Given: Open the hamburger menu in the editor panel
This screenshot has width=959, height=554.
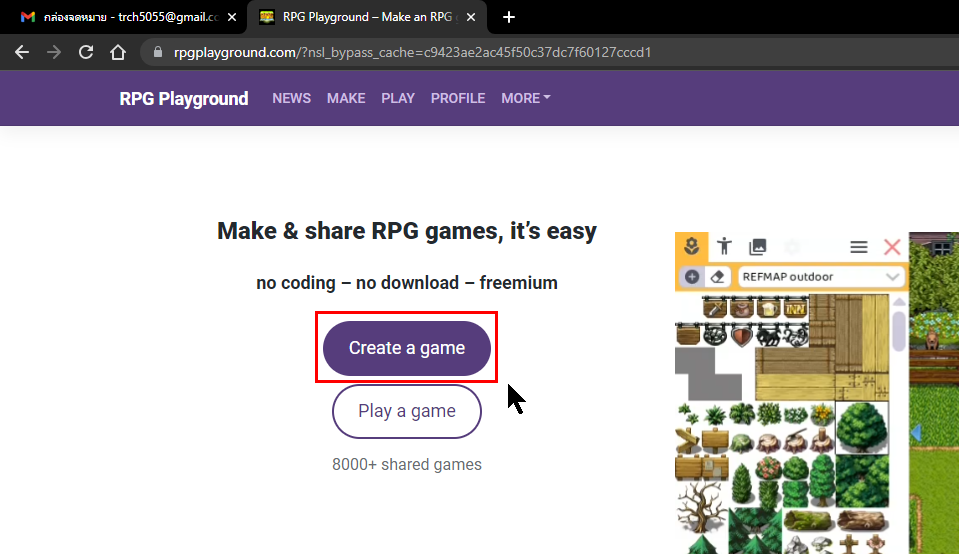Looking at the screenshot, I should tap(859, 247).
